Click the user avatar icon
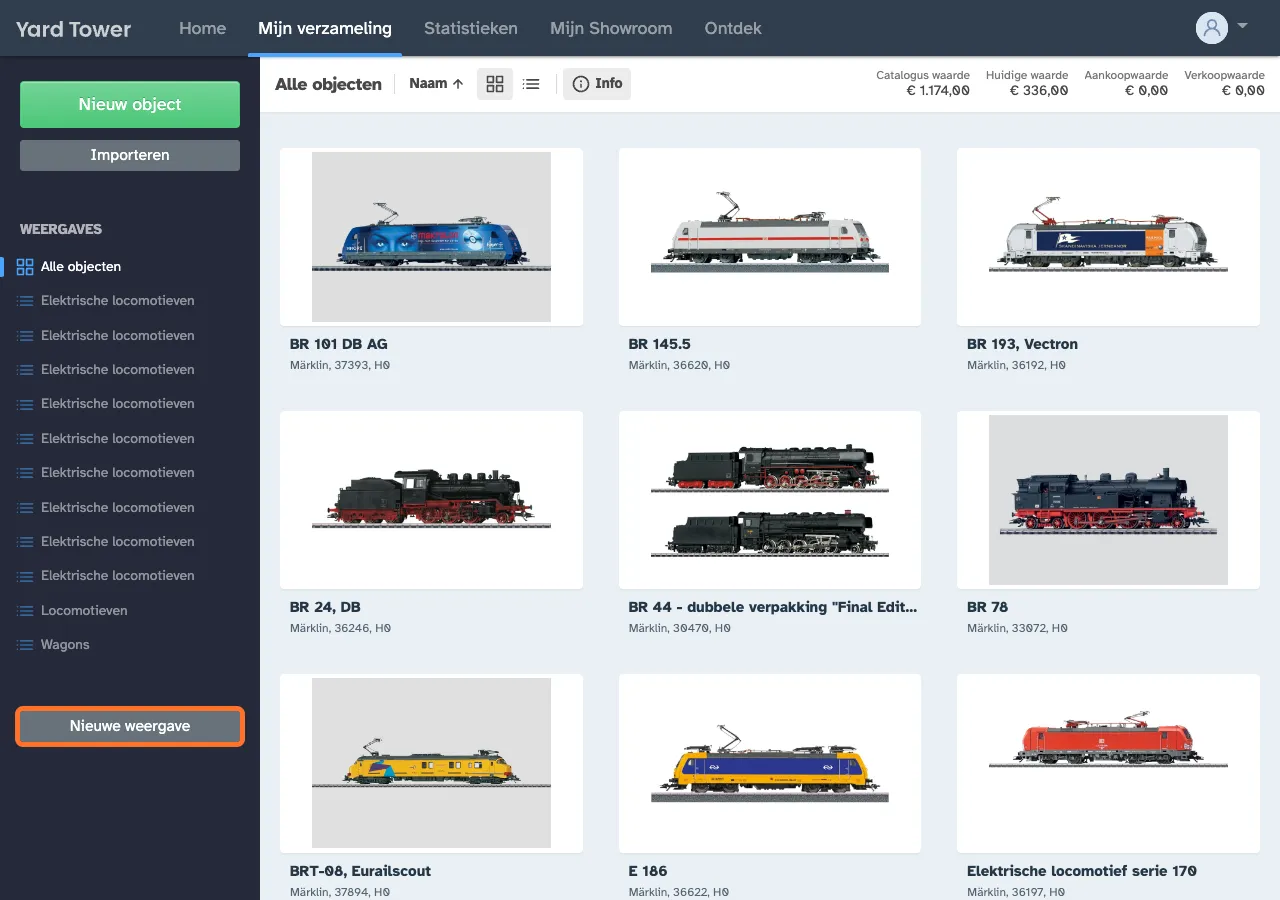Image resolution: width=1280 pixels, height=900 pixels. (1212, 28)
